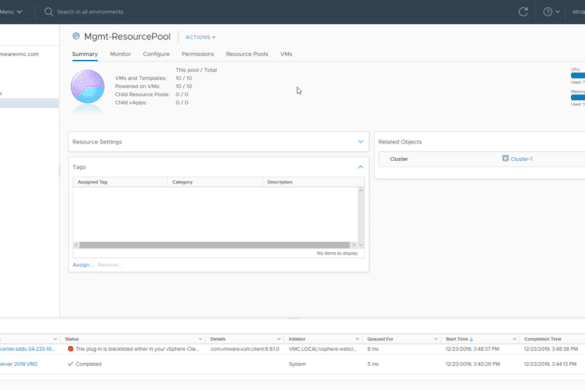Screen dimensions: 585x390
Task: Open Status column filter dropdown
Action: (x=200, y=339)
